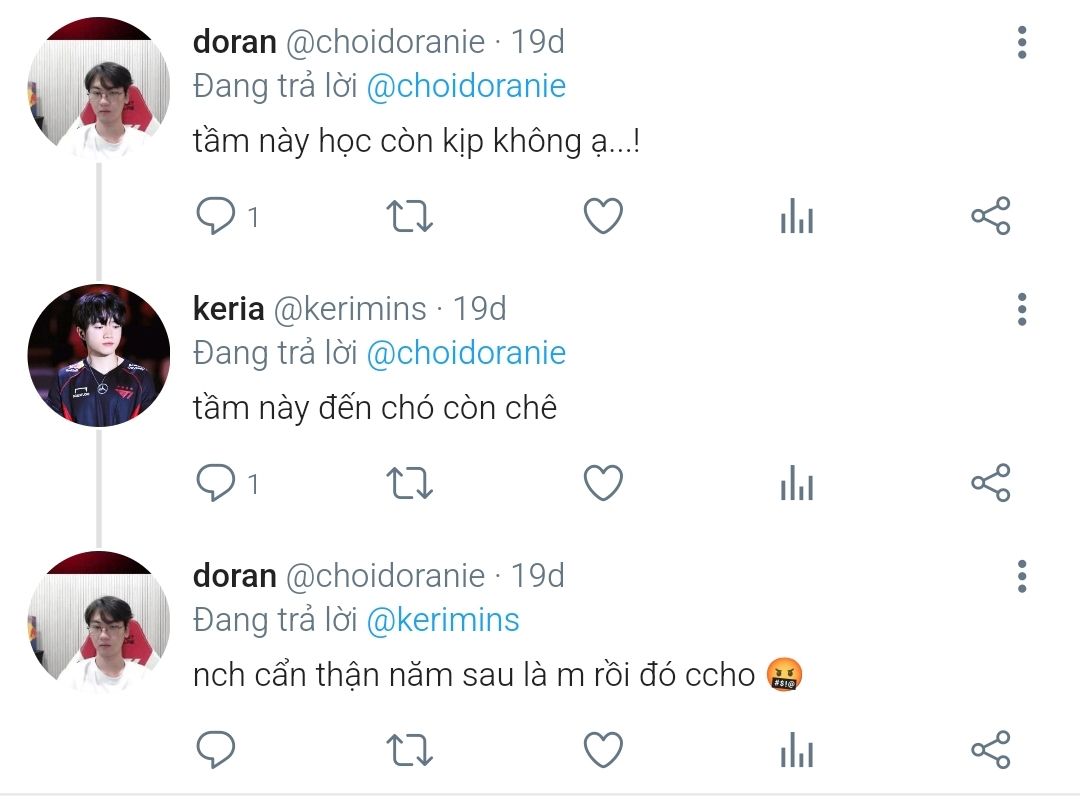The image size is (1080, 803).
Task: Reply to doran's first tweet
Action: (x=215, y=216)
